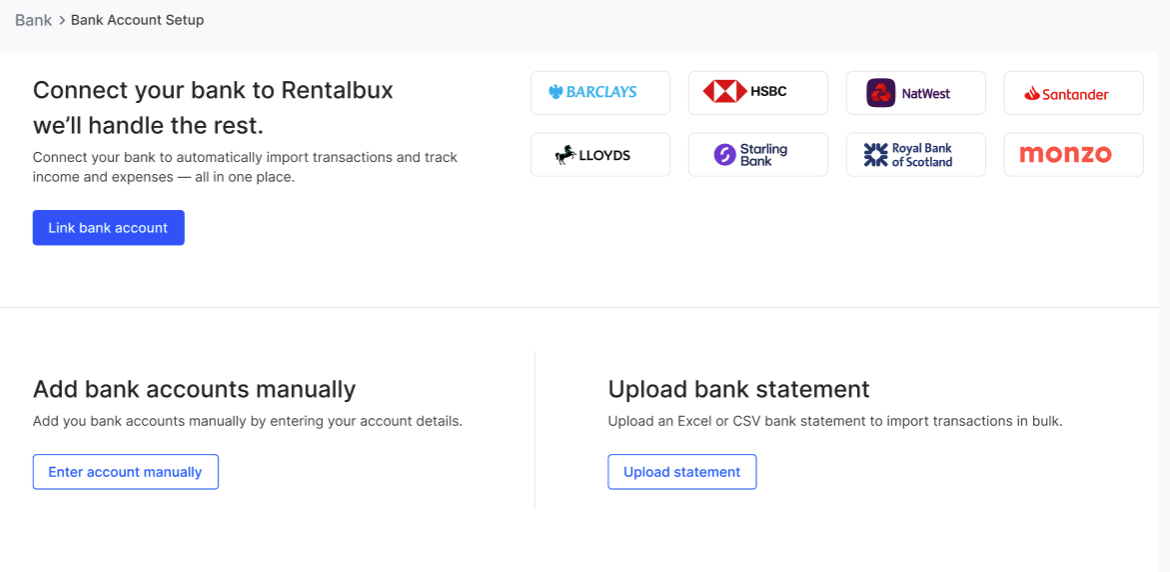Screen dimensions: 1170x572
Task: Select the Starling Bank logo card
Action: [x=758, y=155]
